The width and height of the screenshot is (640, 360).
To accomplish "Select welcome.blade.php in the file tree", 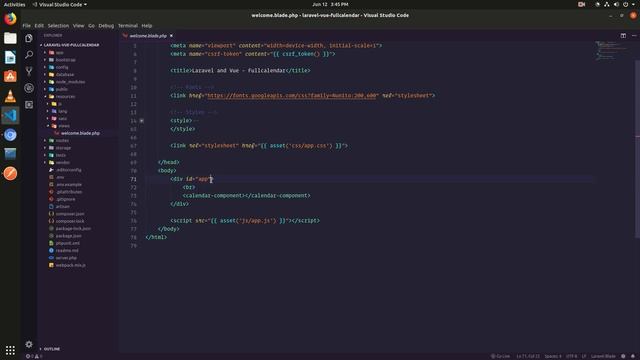I will click(80, 133).
